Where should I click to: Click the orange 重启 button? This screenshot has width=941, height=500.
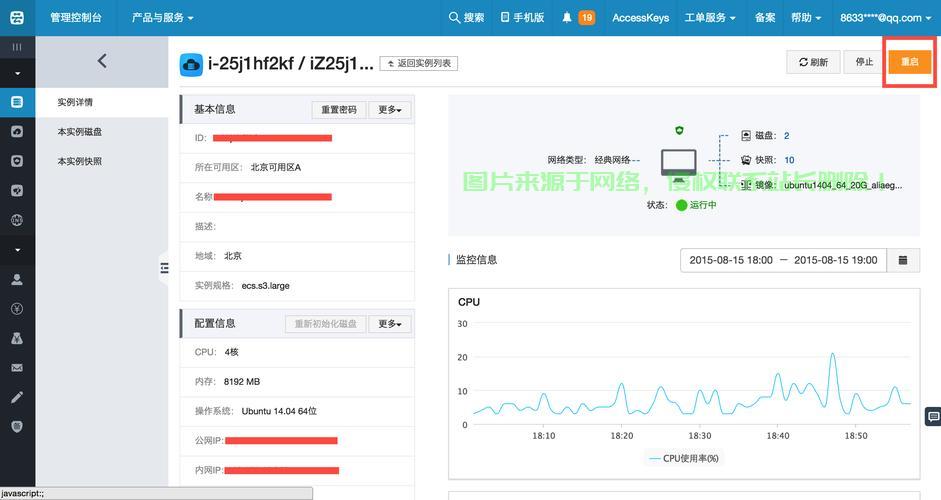pyautogui.click(x=909, y=62)
